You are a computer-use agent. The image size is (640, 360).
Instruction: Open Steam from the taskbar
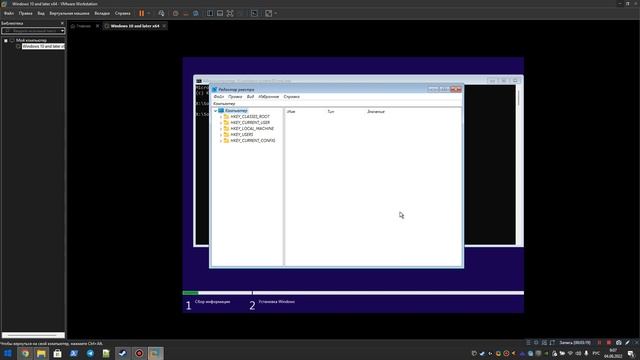(122, 353)
